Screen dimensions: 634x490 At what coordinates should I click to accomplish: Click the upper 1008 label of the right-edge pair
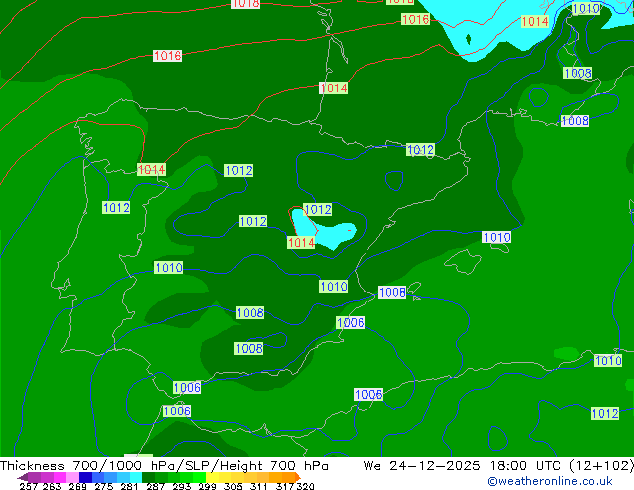[578, 73]
